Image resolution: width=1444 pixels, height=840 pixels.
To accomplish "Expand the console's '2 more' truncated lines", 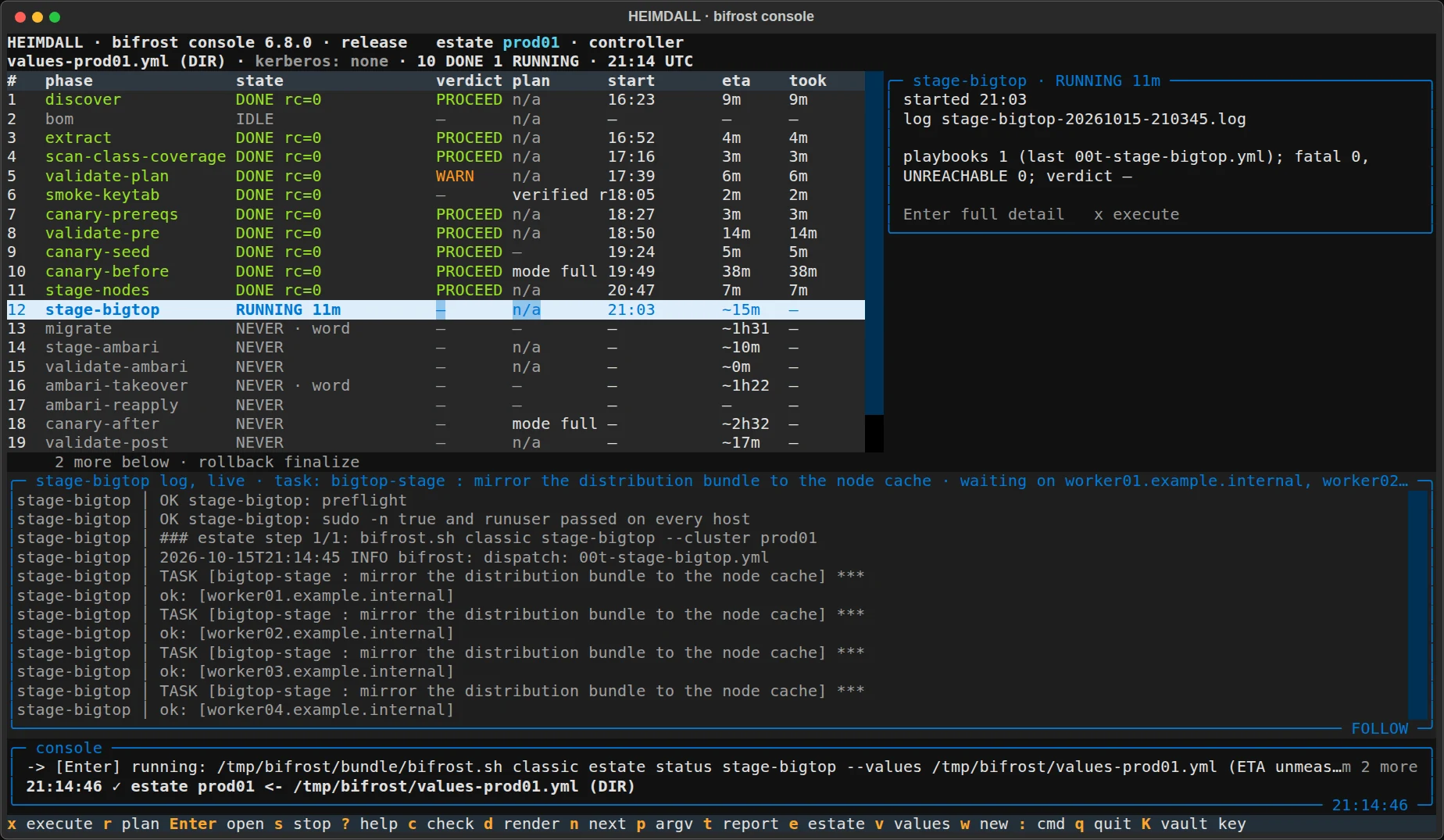I will pyautogui.click(x=1389, y=767).
